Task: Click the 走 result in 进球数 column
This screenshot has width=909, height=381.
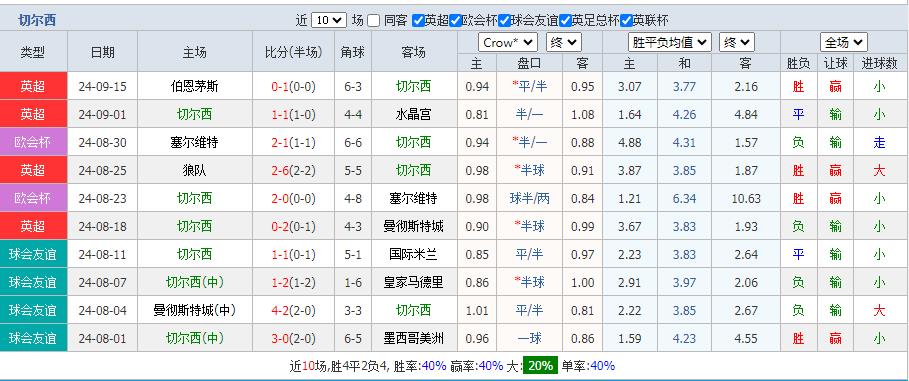Action: click(879, 143)
